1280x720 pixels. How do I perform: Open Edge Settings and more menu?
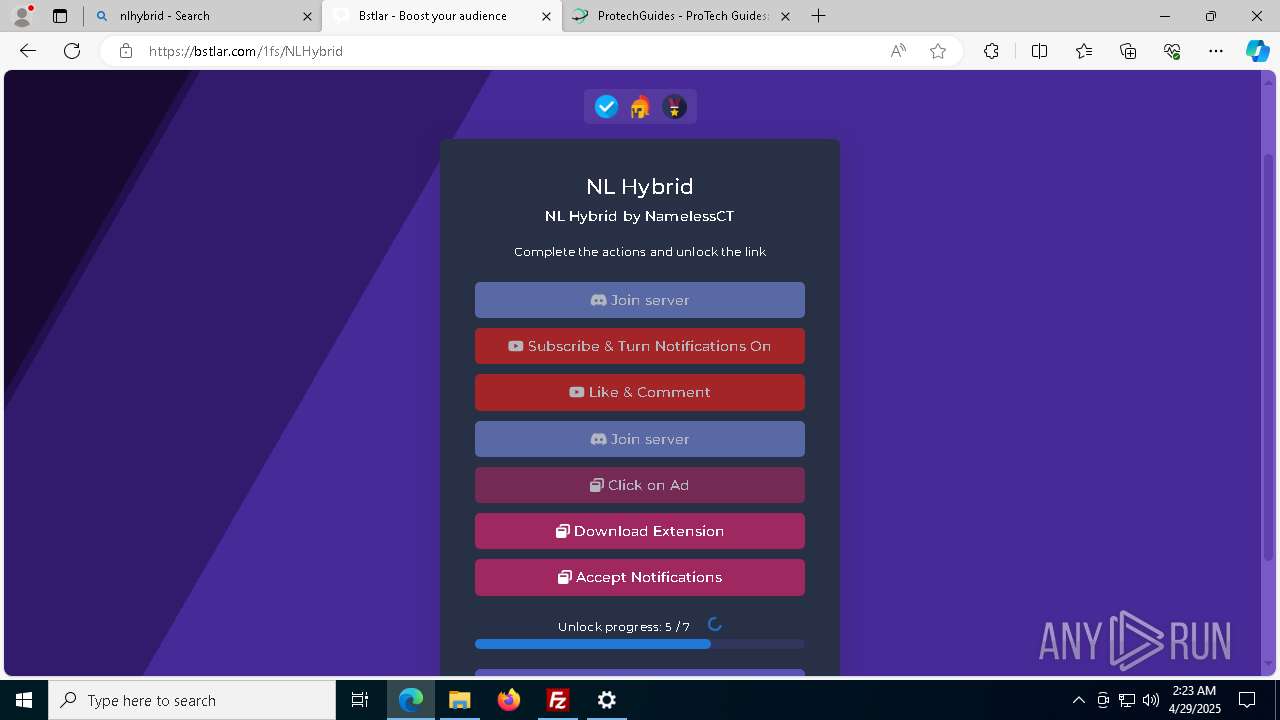click(1216, 51)
